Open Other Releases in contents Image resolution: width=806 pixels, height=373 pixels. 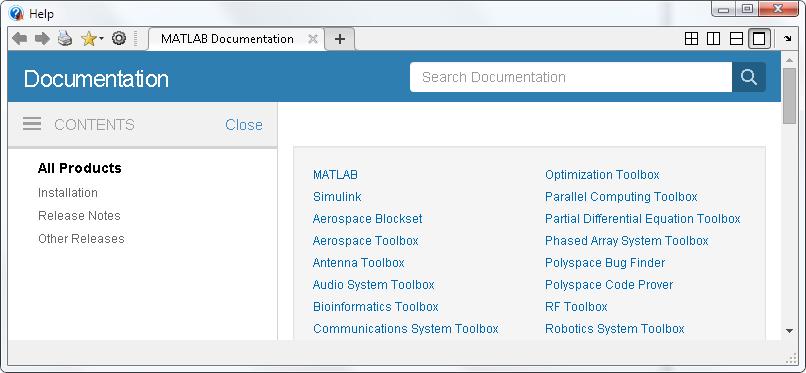tap(81, 238)
